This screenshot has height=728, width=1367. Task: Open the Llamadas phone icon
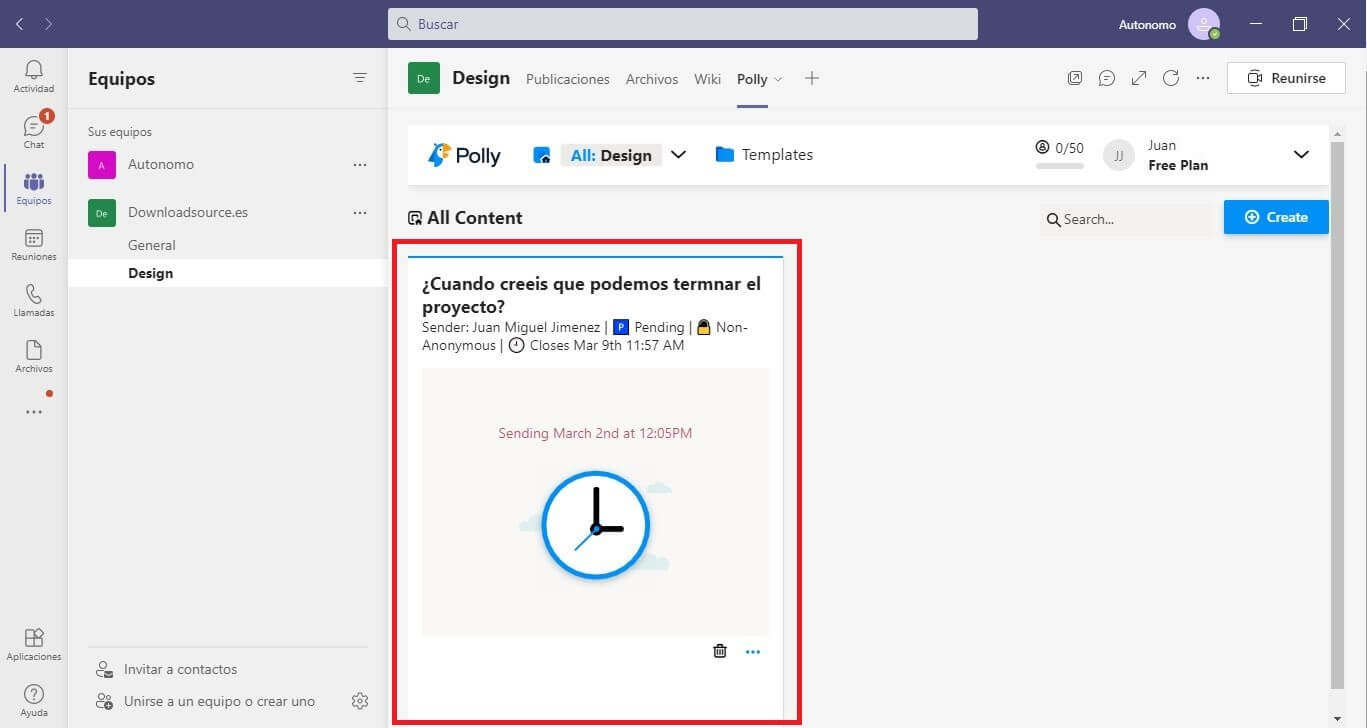pos(34,299)
